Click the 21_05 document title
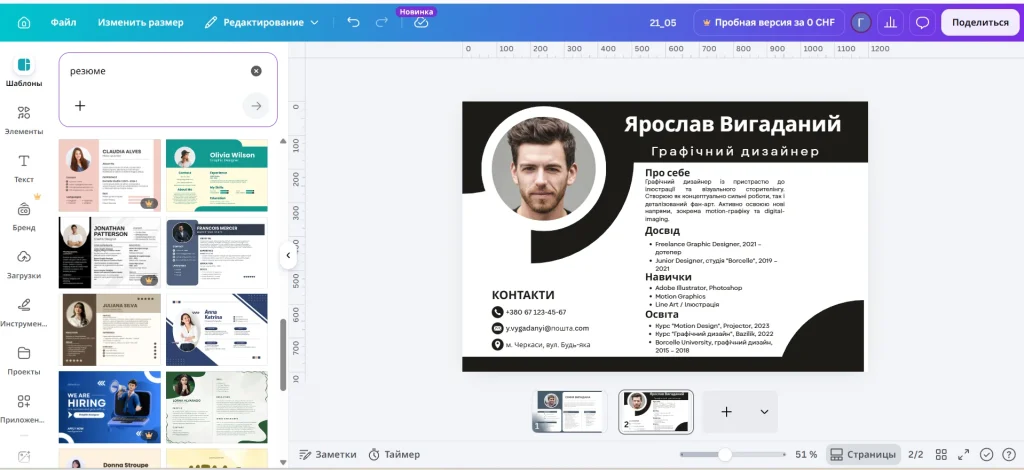 663,22
